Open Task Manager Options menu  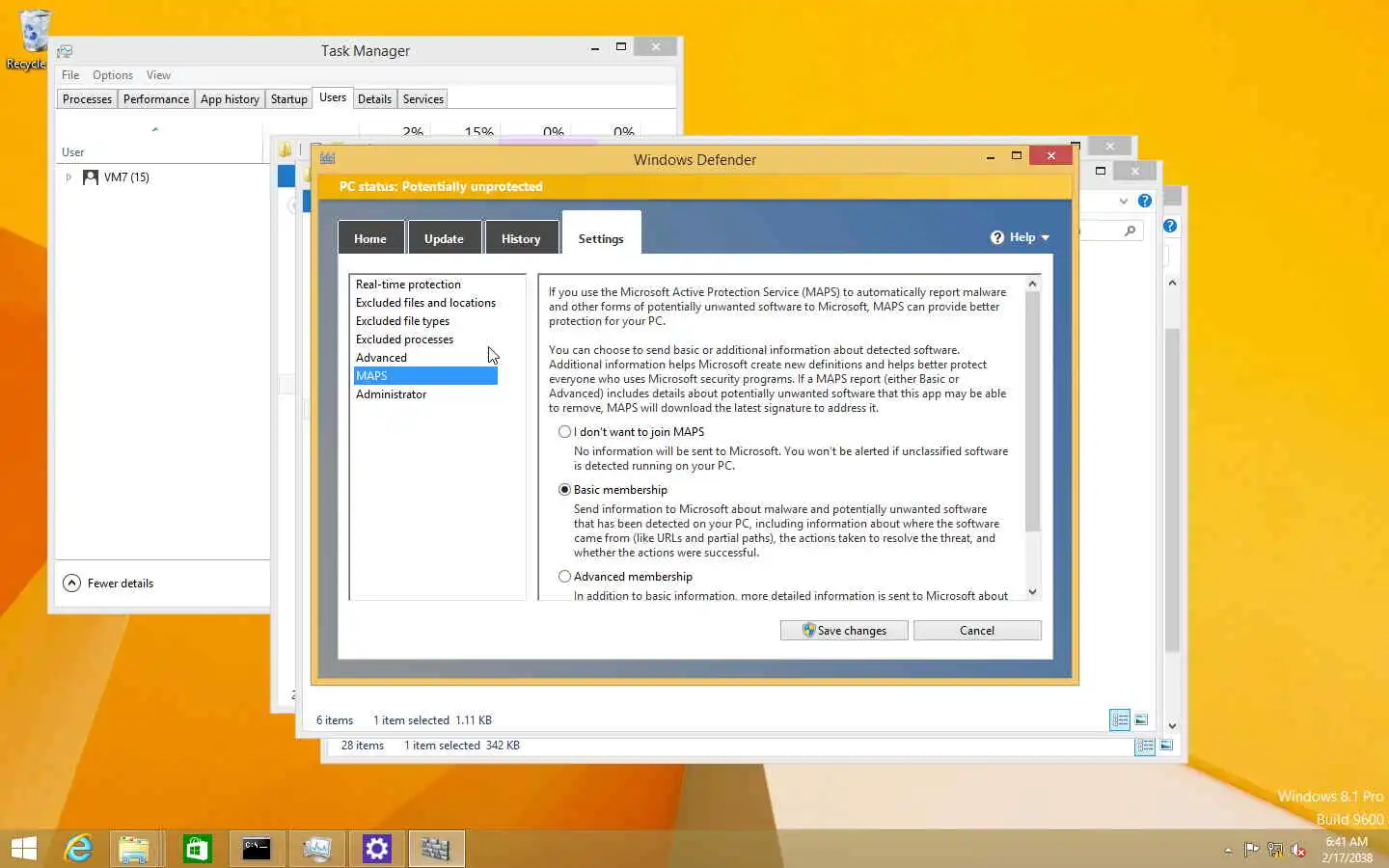coord(113,75)
